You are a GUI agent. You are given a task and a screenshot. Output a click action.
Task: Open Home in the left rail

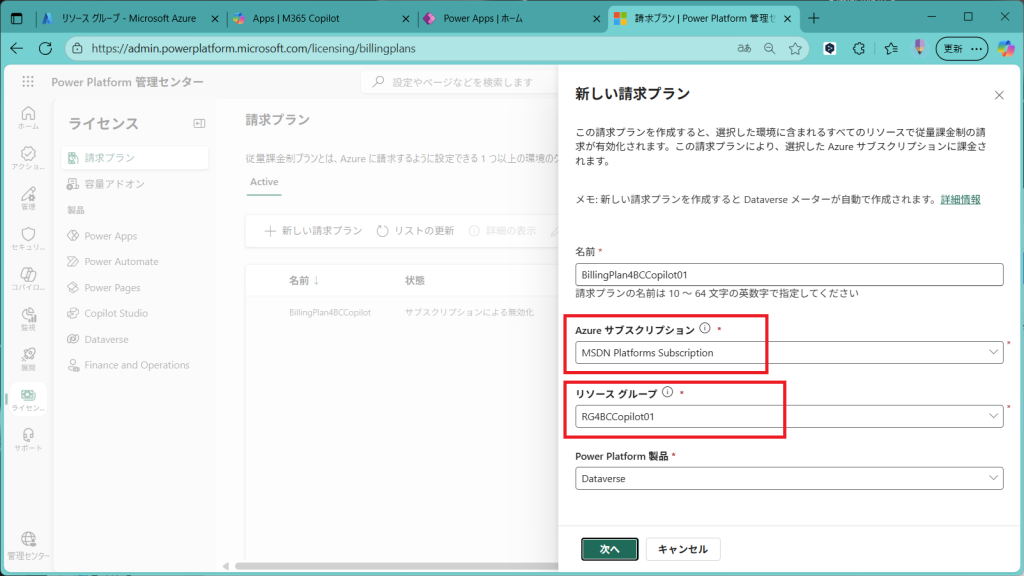[28, 117]
